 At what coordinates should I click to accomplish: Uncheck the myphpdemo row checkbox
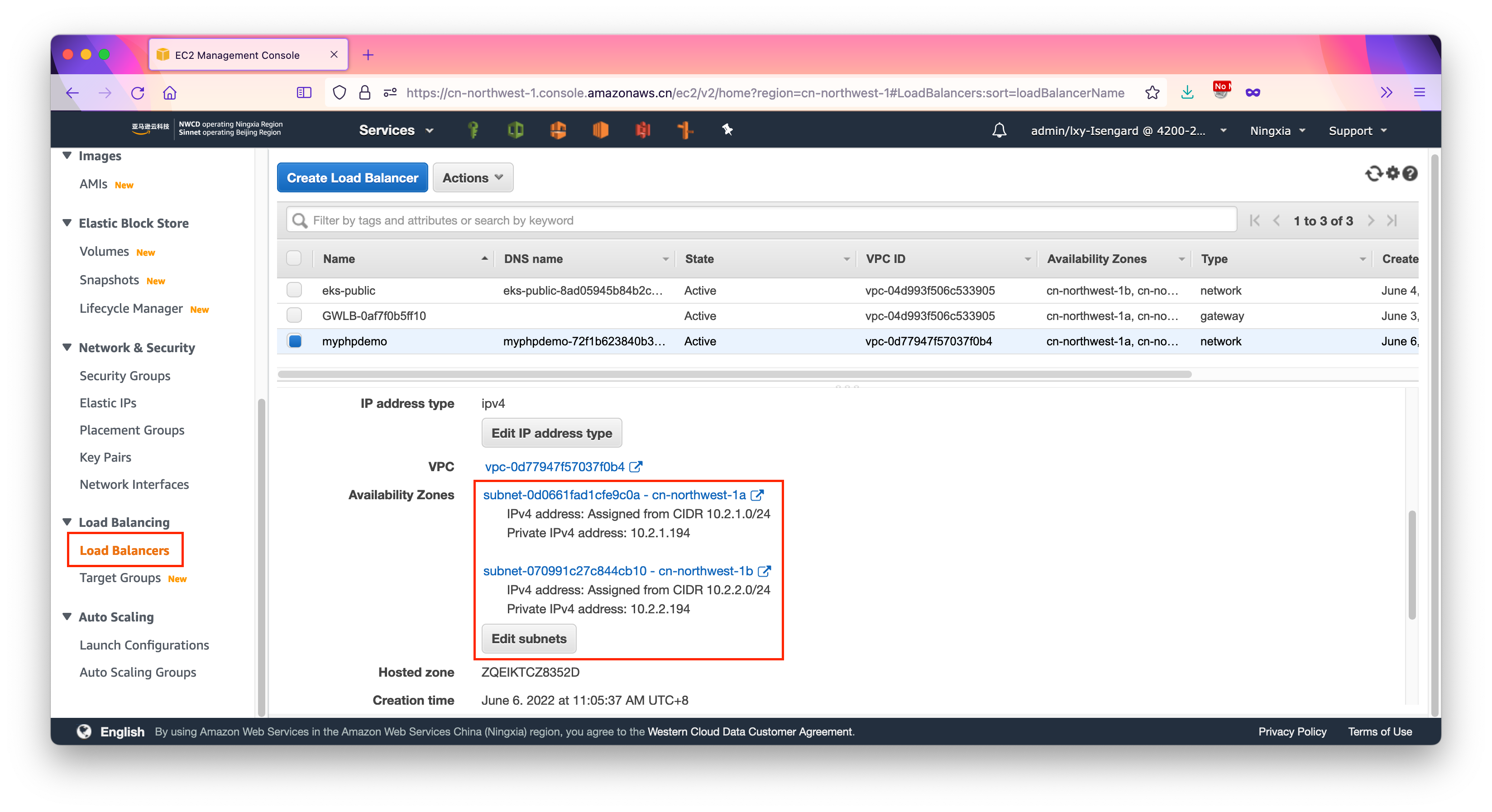(x=294, y=341)
